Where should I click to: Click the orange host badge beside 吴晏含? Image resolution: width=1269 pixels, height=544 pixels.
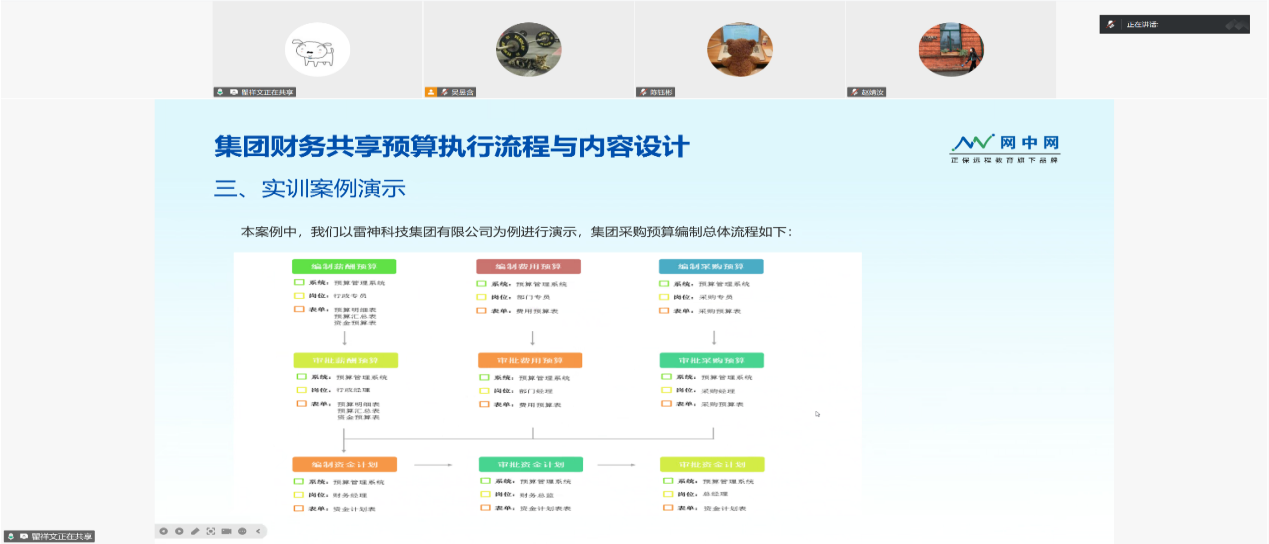point(431,92)
